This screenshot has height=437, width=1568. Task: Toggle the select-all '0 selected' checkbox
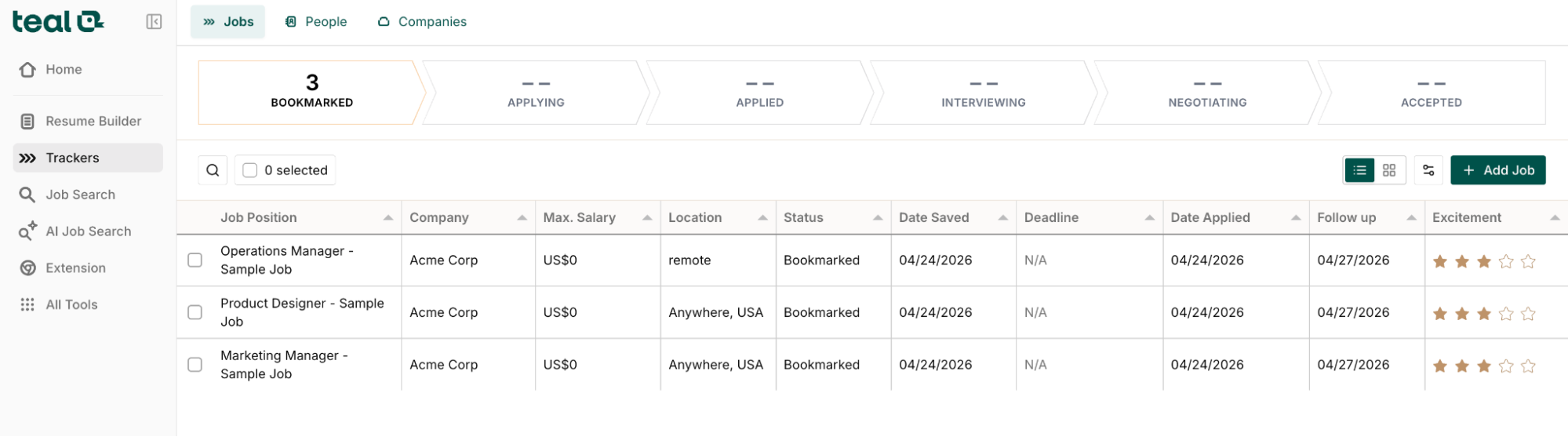[x=250, y=170]
